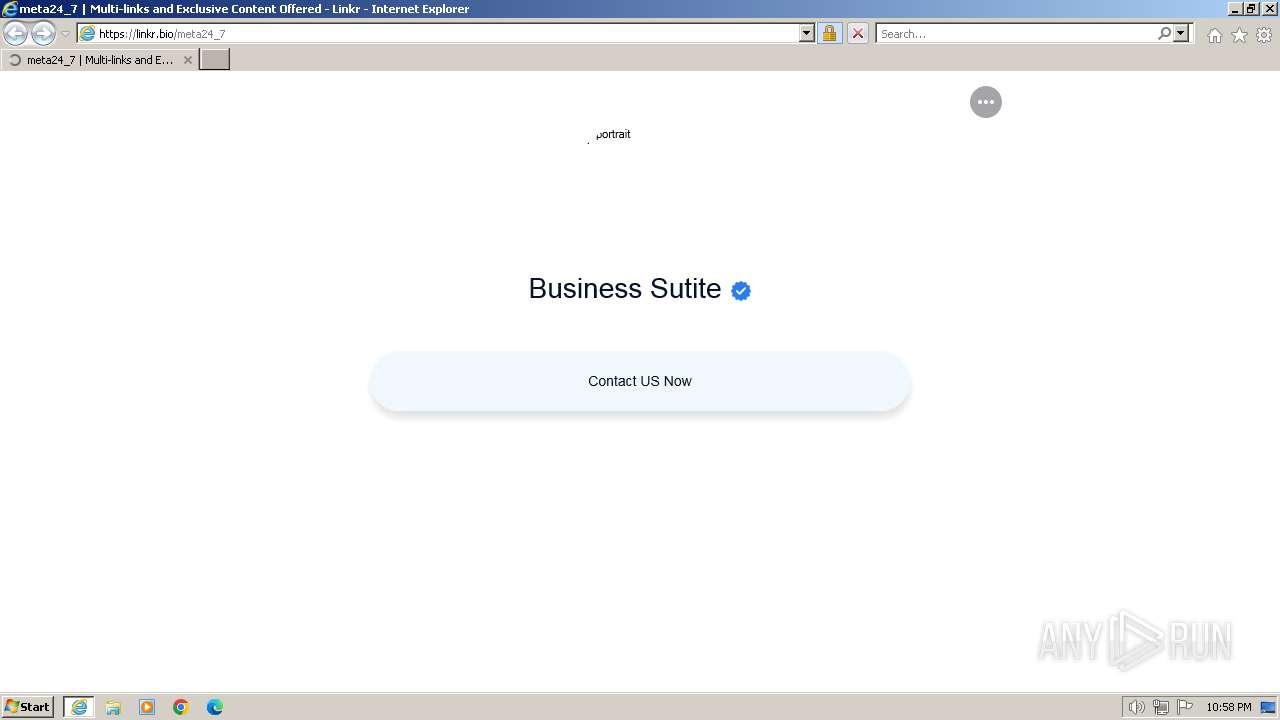Click the linkr.bio address bar field
This screenshot has width=1280, height=720.
[x=438, y=33]
